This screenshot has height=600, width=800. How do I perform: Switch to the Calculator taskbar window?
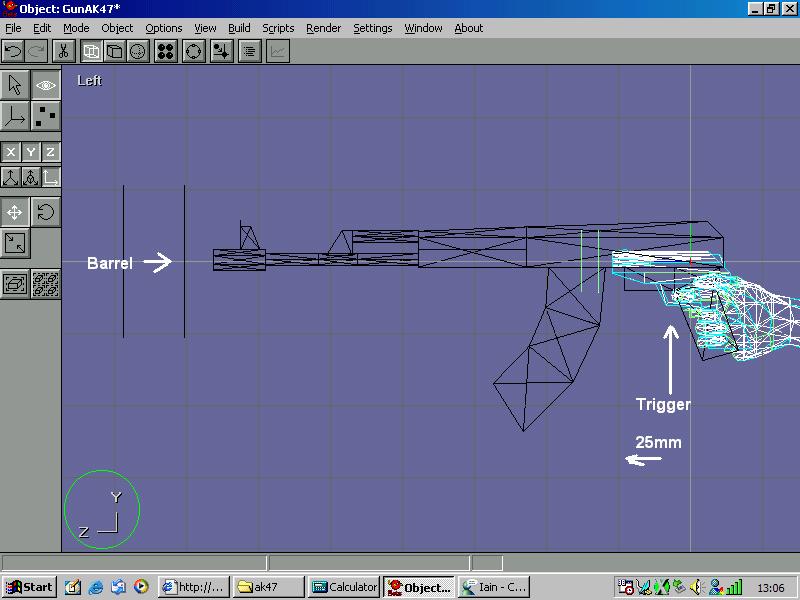344,587
